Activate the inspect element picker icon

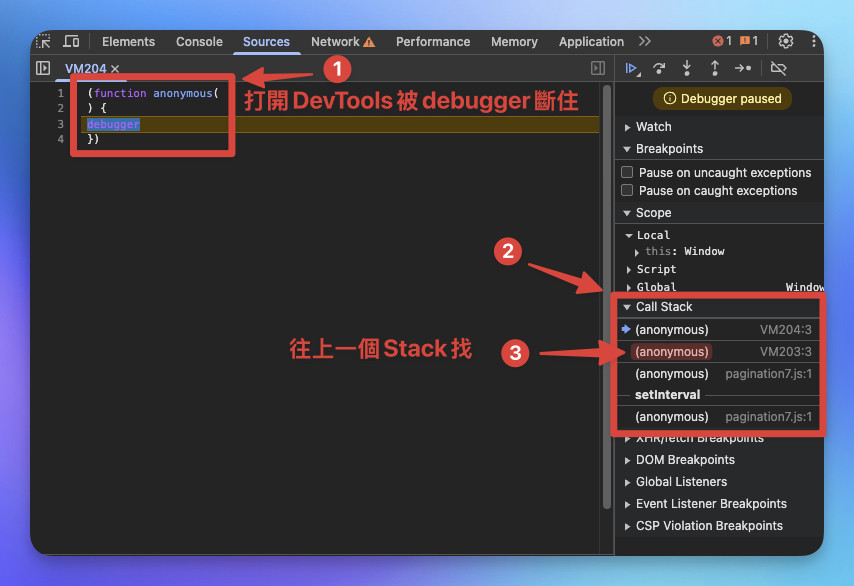pos(43,41)
